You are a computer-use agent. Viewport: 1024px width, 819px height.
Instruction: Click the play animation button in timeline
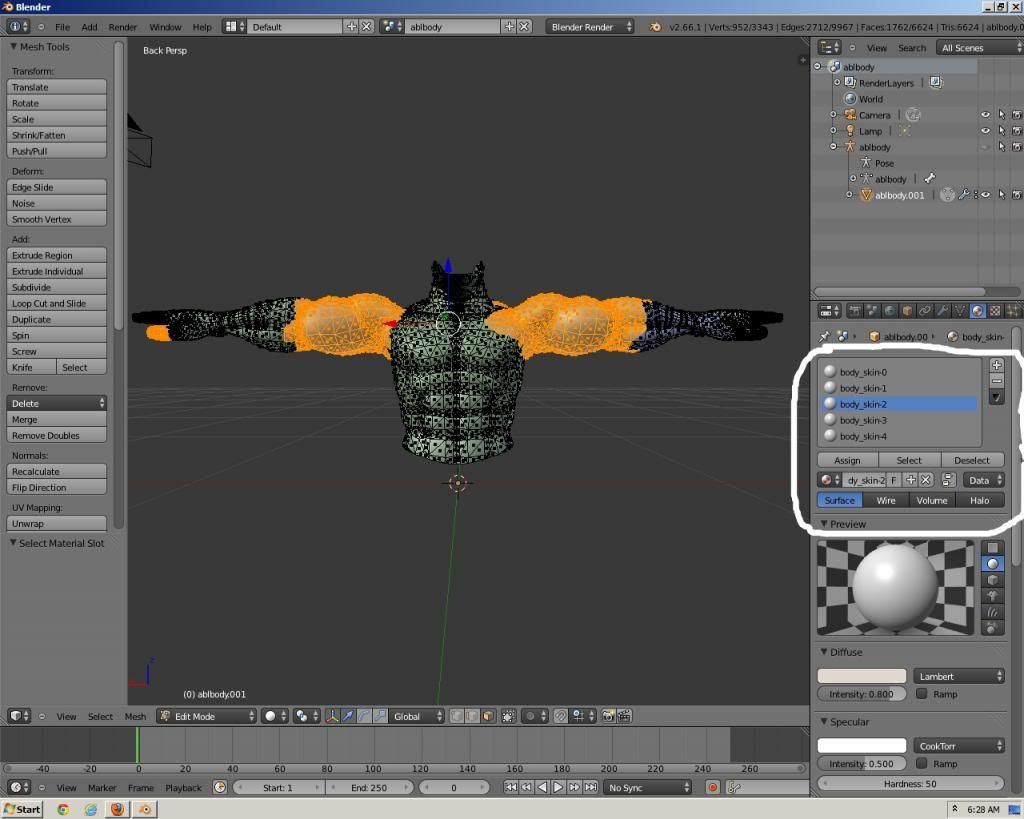tap(558, 788)
